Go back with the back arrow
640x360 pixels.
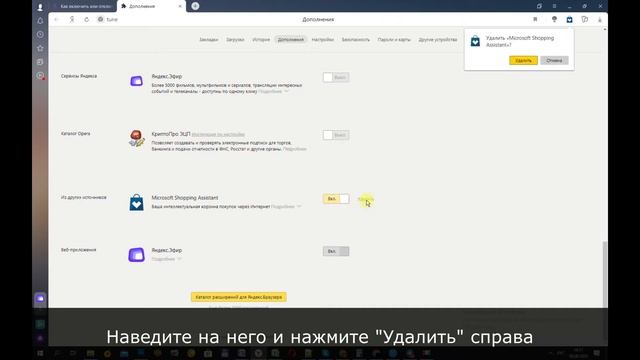[x=56, y=19]
